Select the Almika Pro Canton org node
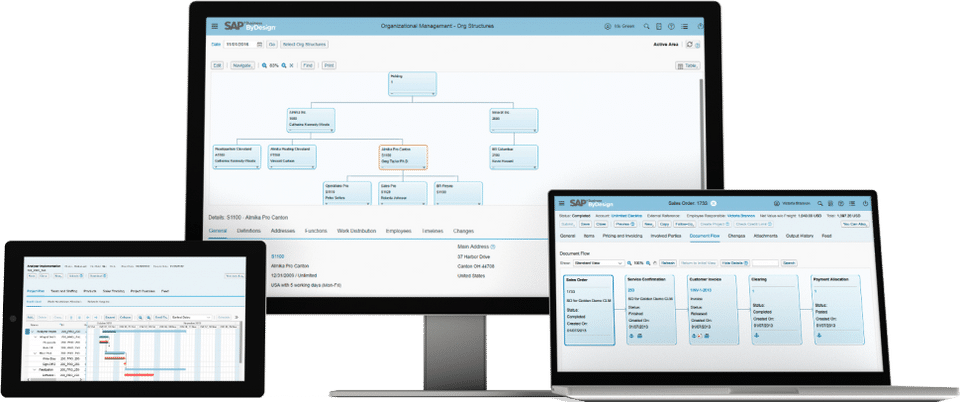This screenshot has width=960, height=402. click(403, 157)
